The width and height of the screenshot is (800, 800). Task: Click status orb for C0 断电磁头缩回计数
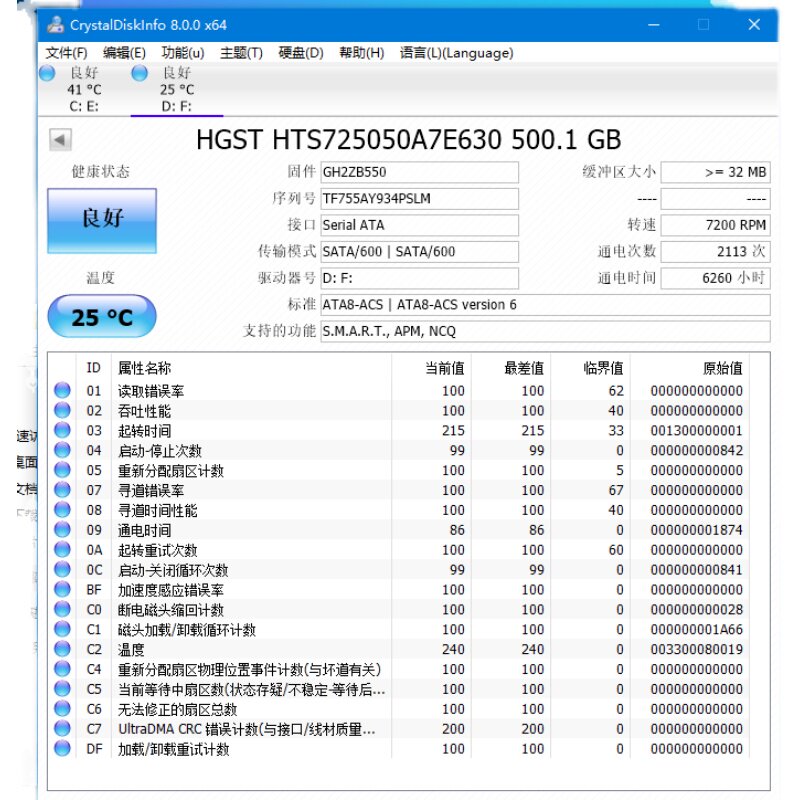(62, 609)
